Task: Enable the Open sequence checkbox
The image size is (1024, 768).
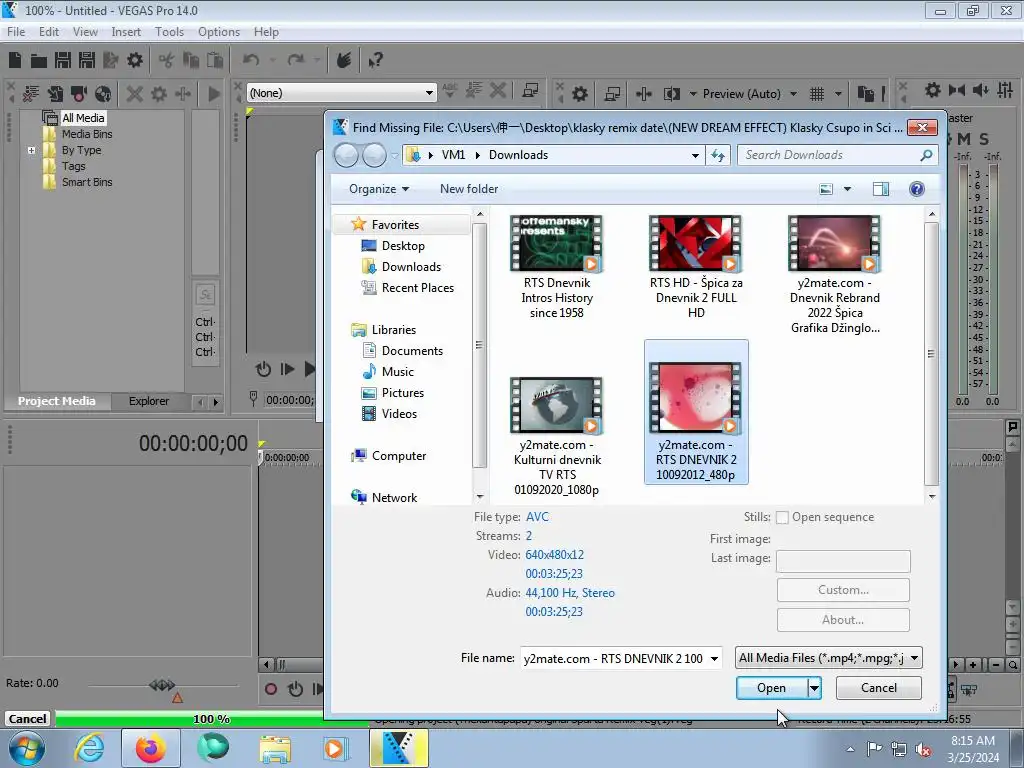Action: pyautogui.click(x=782, y=518)
